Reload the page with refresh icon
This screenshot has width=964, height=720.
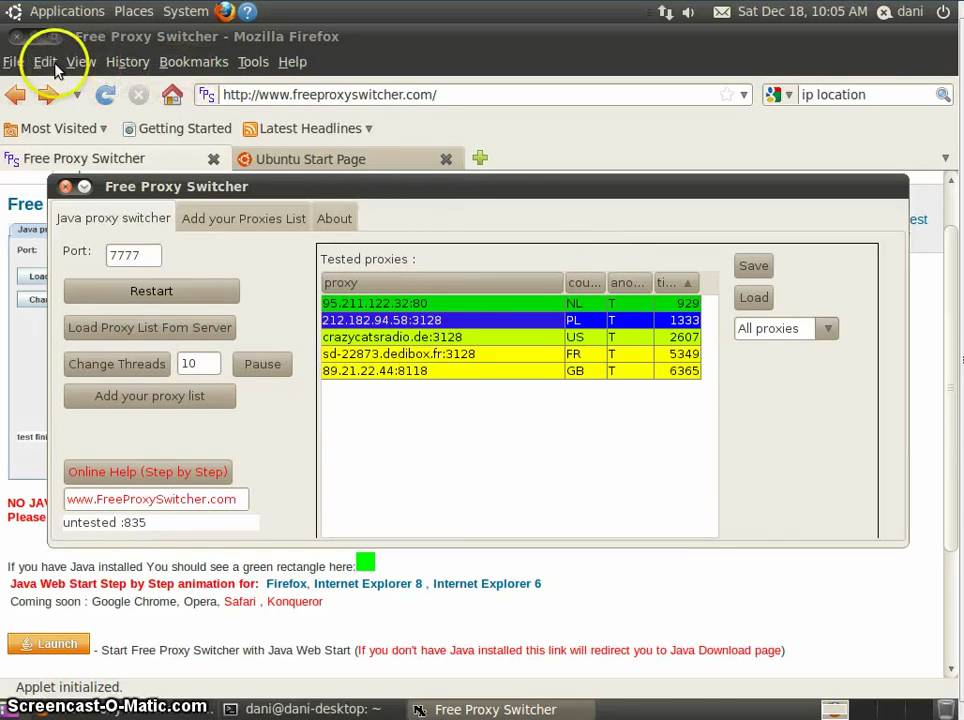(105, 95)
